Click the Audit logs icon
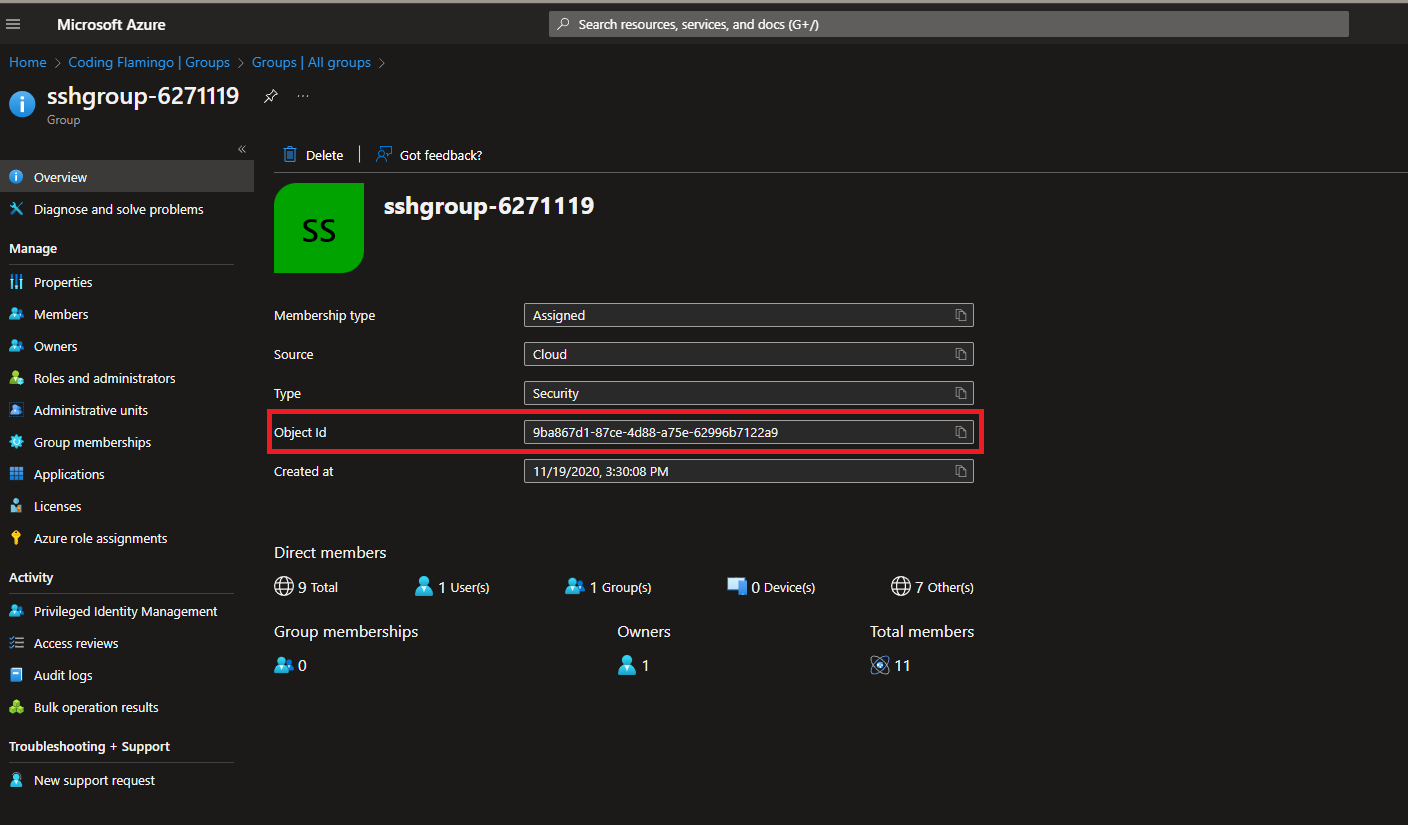The width and height of the screenshot is (1408, 825). click(16, 675)
